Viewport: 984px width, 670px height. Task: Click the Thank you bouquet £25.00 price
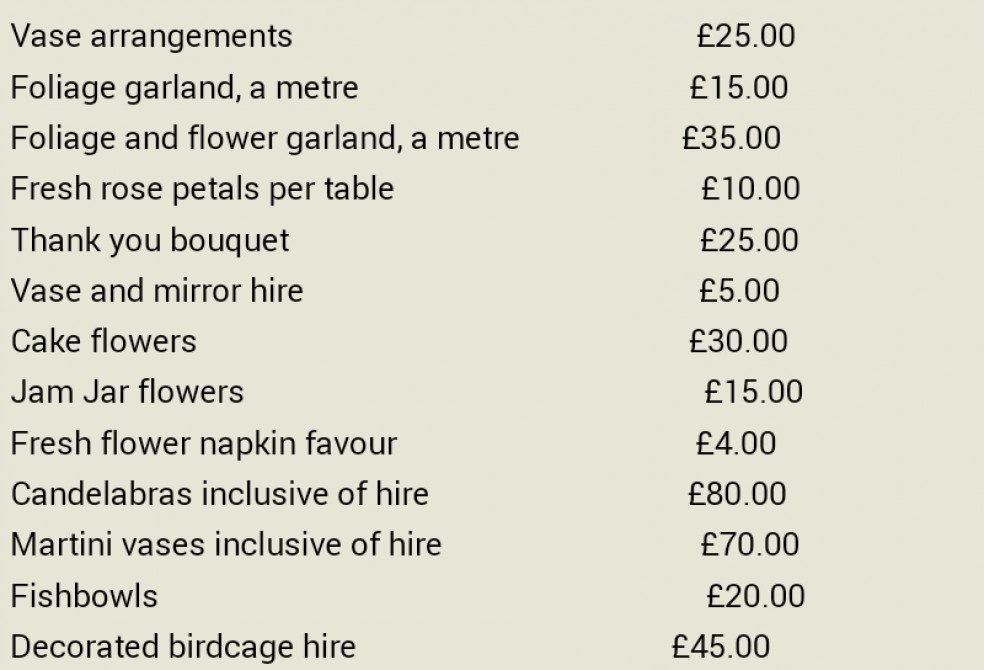(749, 240)
